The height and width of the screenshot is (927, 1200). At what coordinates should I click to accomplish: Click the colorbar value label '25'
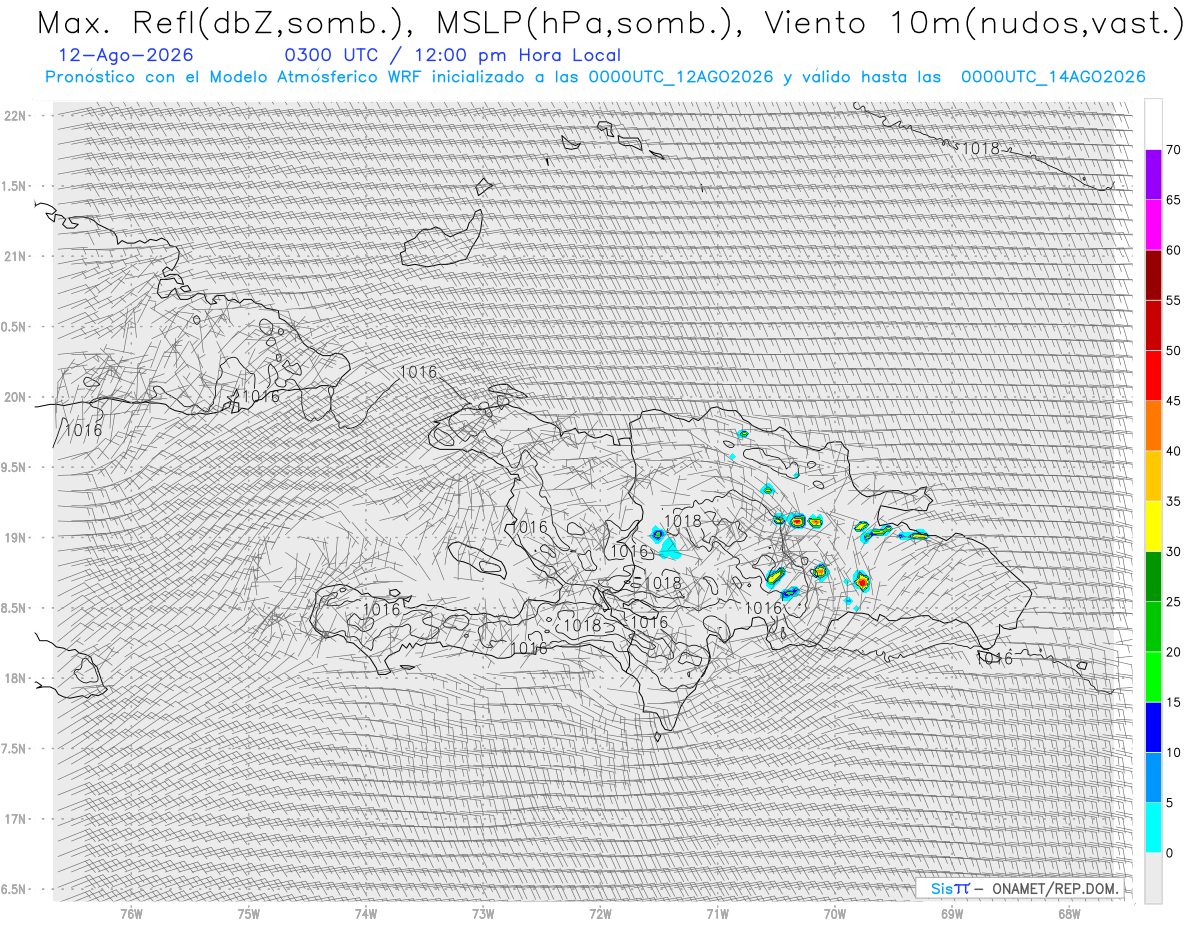1173,601
